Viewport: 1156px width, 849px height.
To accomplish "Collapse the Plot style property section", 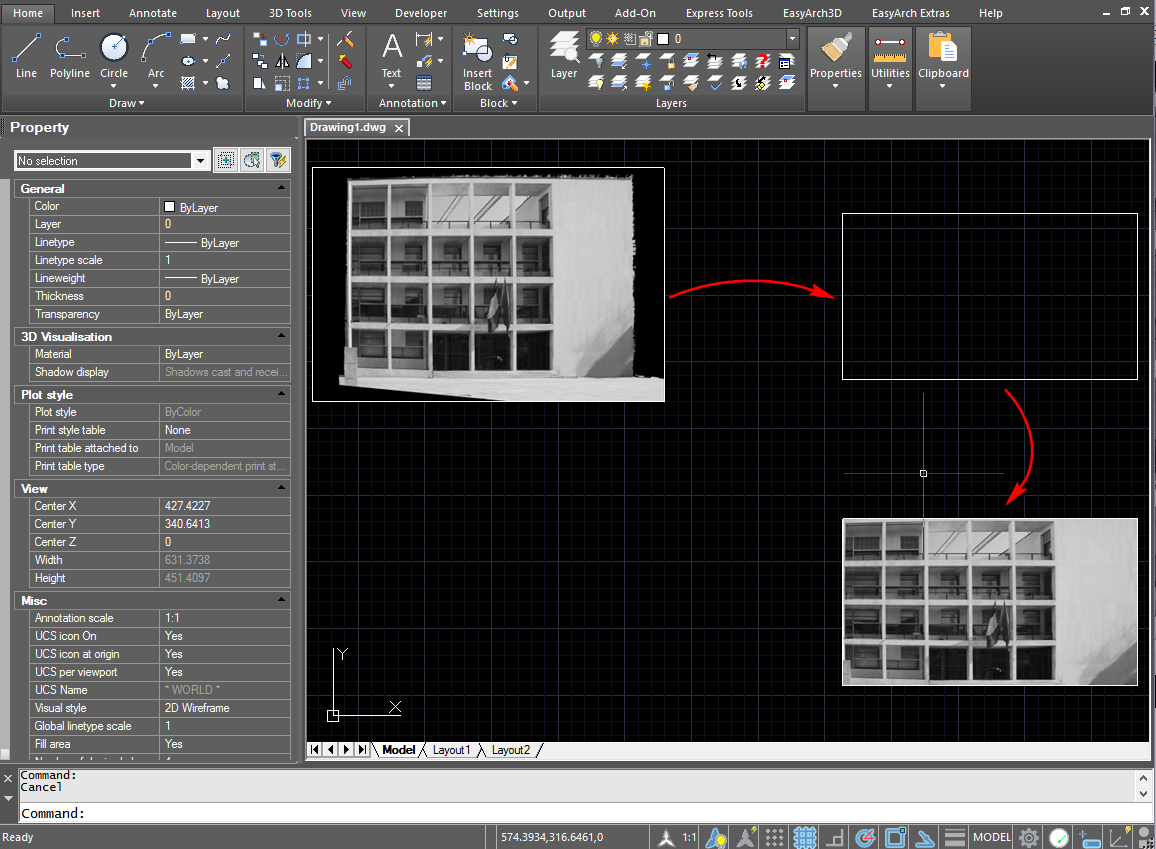I will 281,394.
